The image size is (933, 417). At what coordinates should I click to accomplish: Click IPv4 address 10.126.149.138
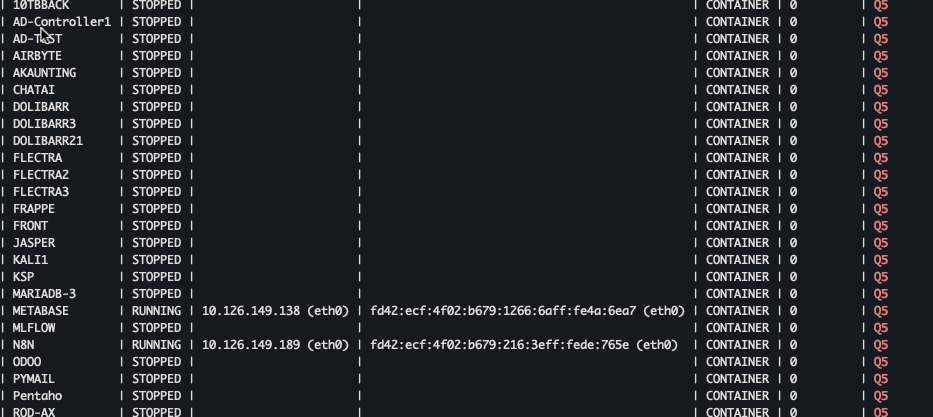tap(251, 311)
